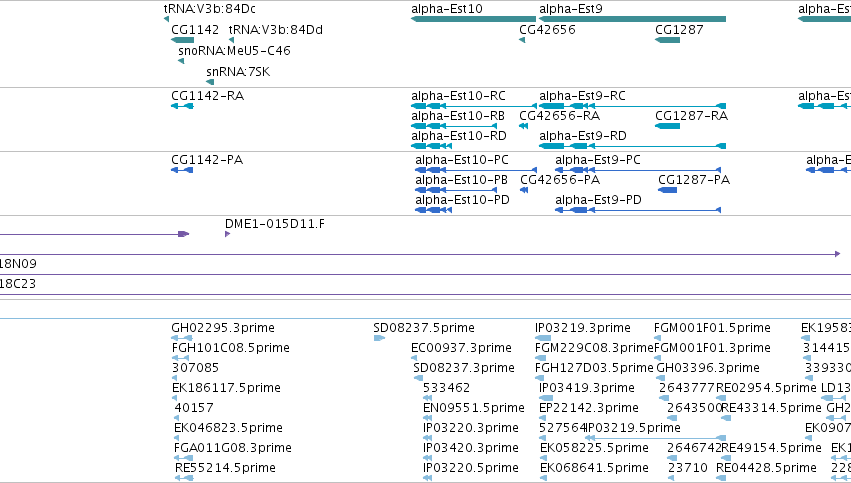Select the 2643777 EST entry
The height and width of the screenshot is (483, 851).
click(x=687, y=388)
